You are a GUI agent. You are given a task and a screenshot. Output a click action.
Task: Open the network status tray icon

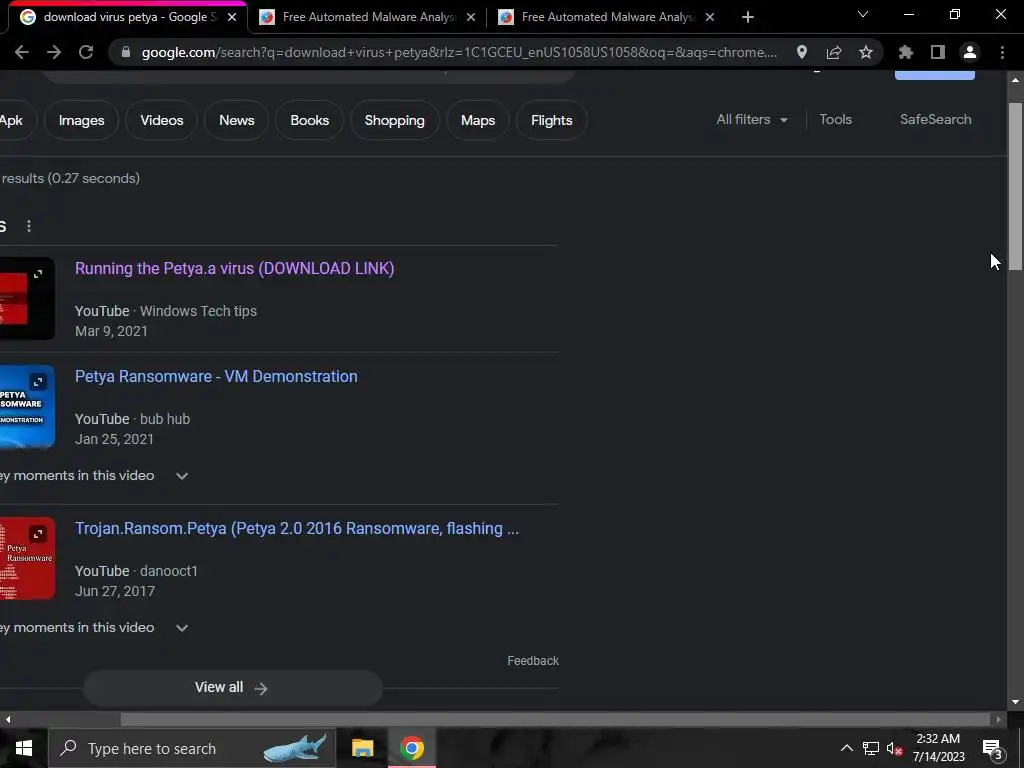click(x=871, y=748)
